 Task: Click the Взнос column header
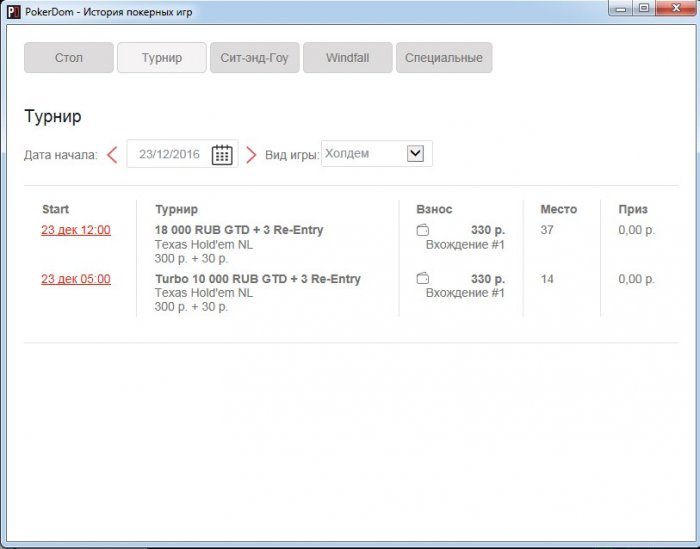[434, 209]
